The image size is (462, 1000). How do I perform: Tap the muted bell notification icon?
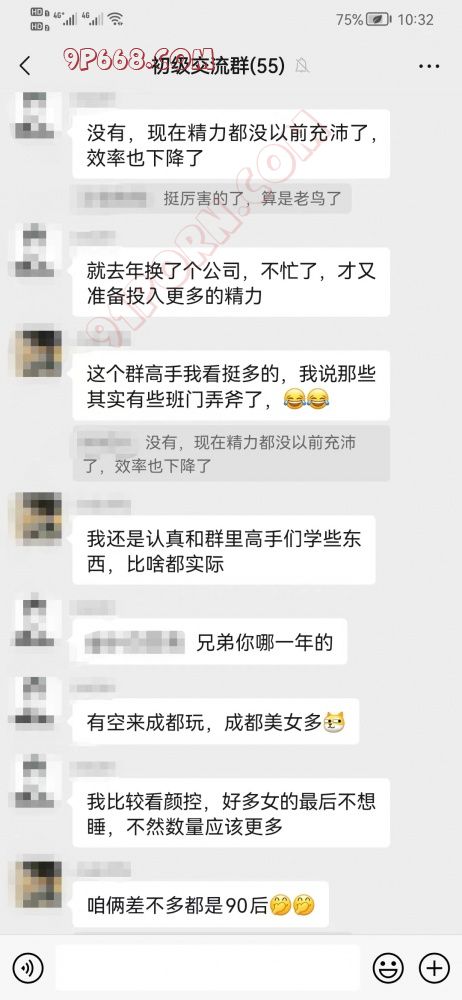(302, 65)
